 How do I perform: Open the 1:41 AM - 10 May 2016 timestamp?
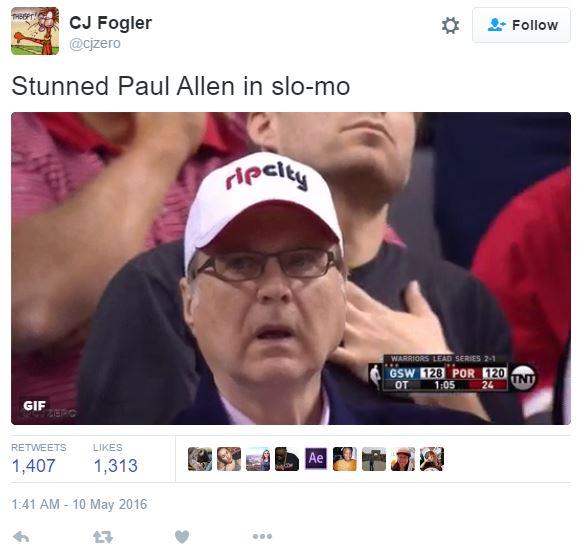tap(79, 504)
